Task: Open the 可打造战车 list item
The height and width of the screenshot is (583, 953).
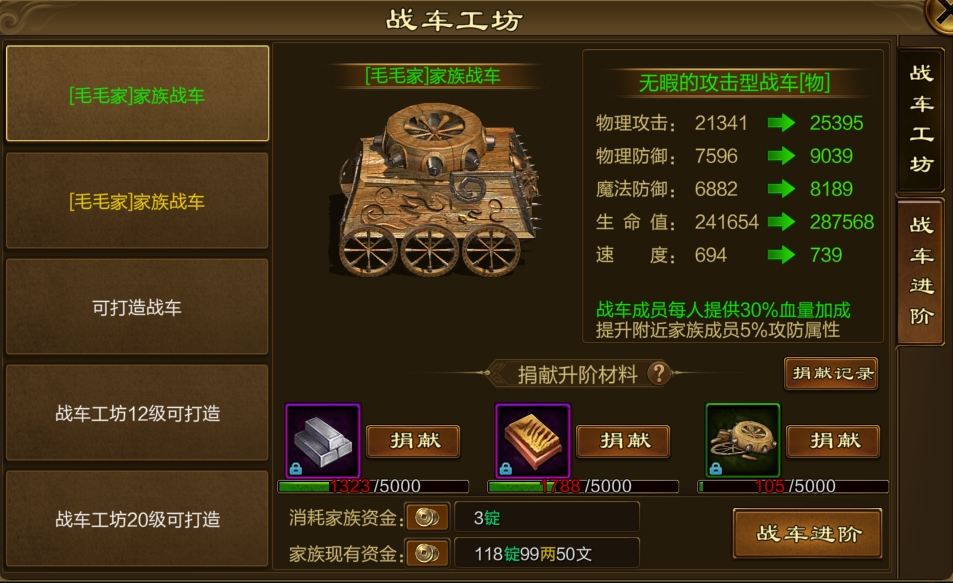Action: coord(137,307)
